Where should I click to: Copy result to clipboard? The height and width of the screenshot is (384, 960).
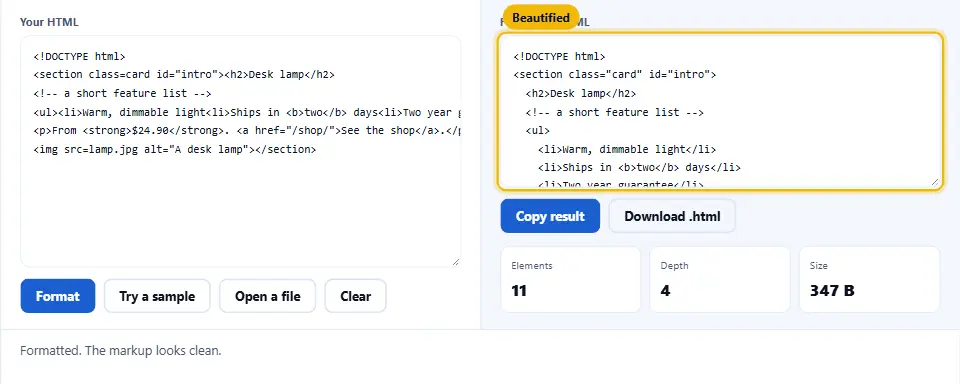tap(550, 216)
